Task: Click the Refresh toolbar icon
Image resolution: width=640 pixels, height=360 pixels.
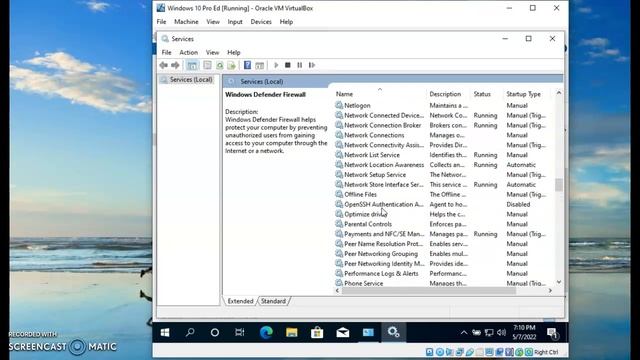Action: 220,65
